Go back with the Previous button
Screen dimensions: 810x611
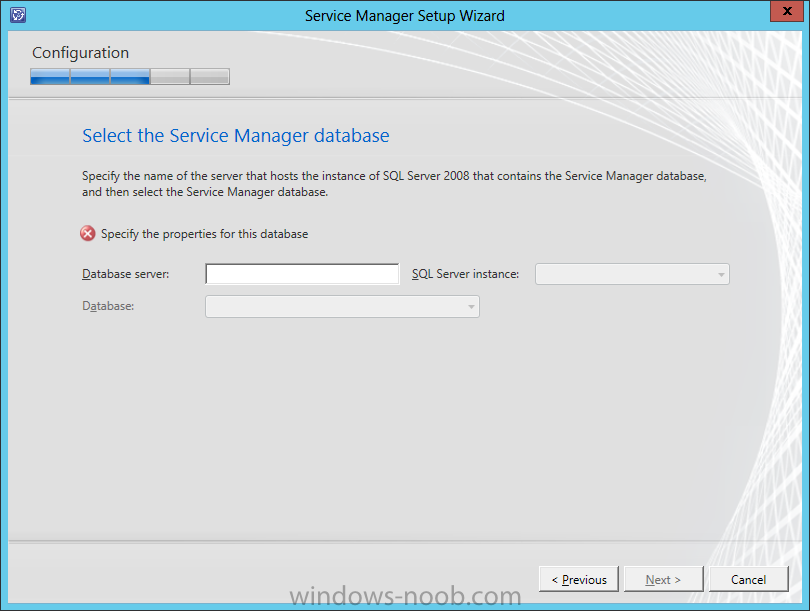click(579, 579)
